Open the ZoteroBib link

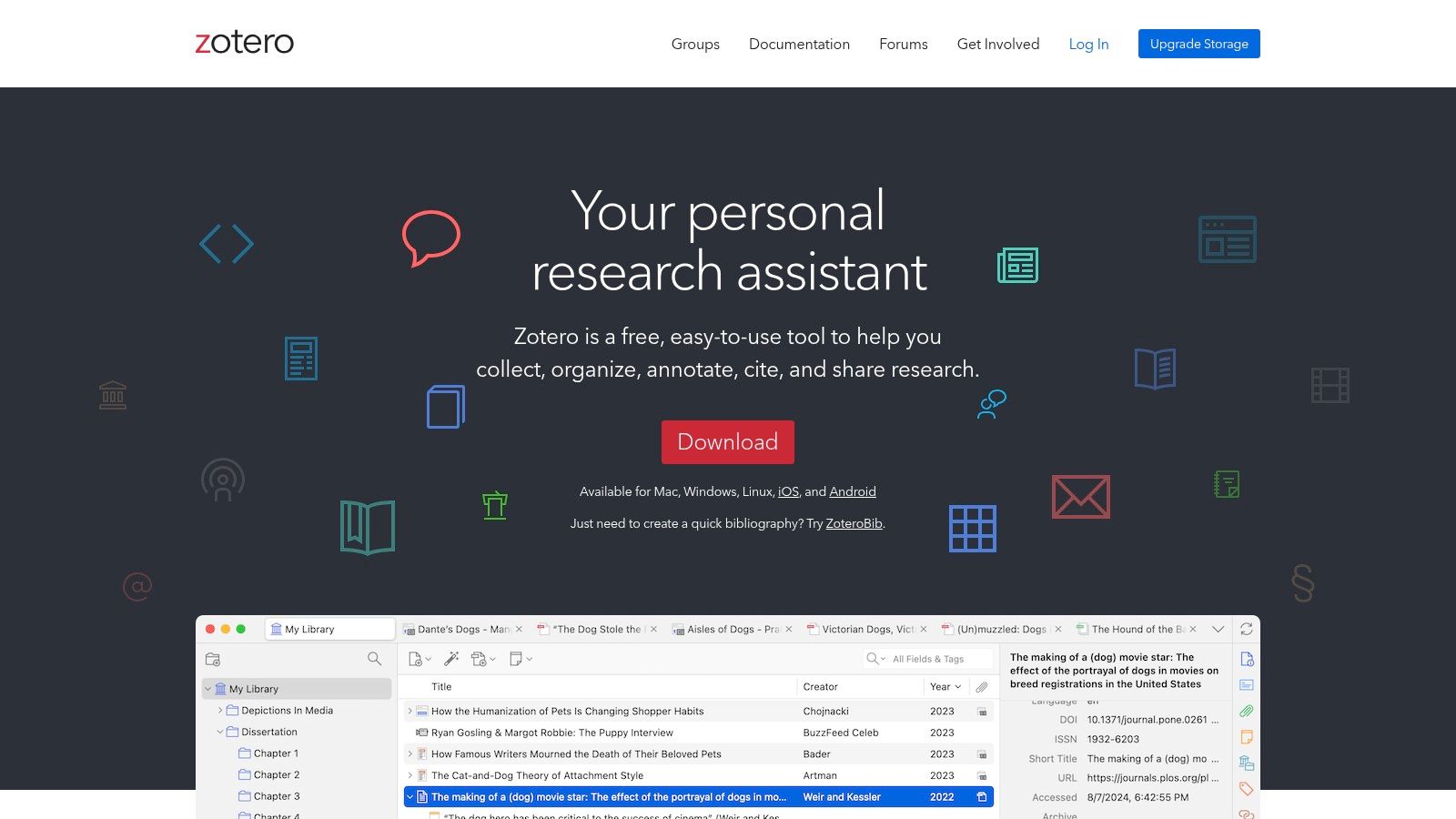854,523
